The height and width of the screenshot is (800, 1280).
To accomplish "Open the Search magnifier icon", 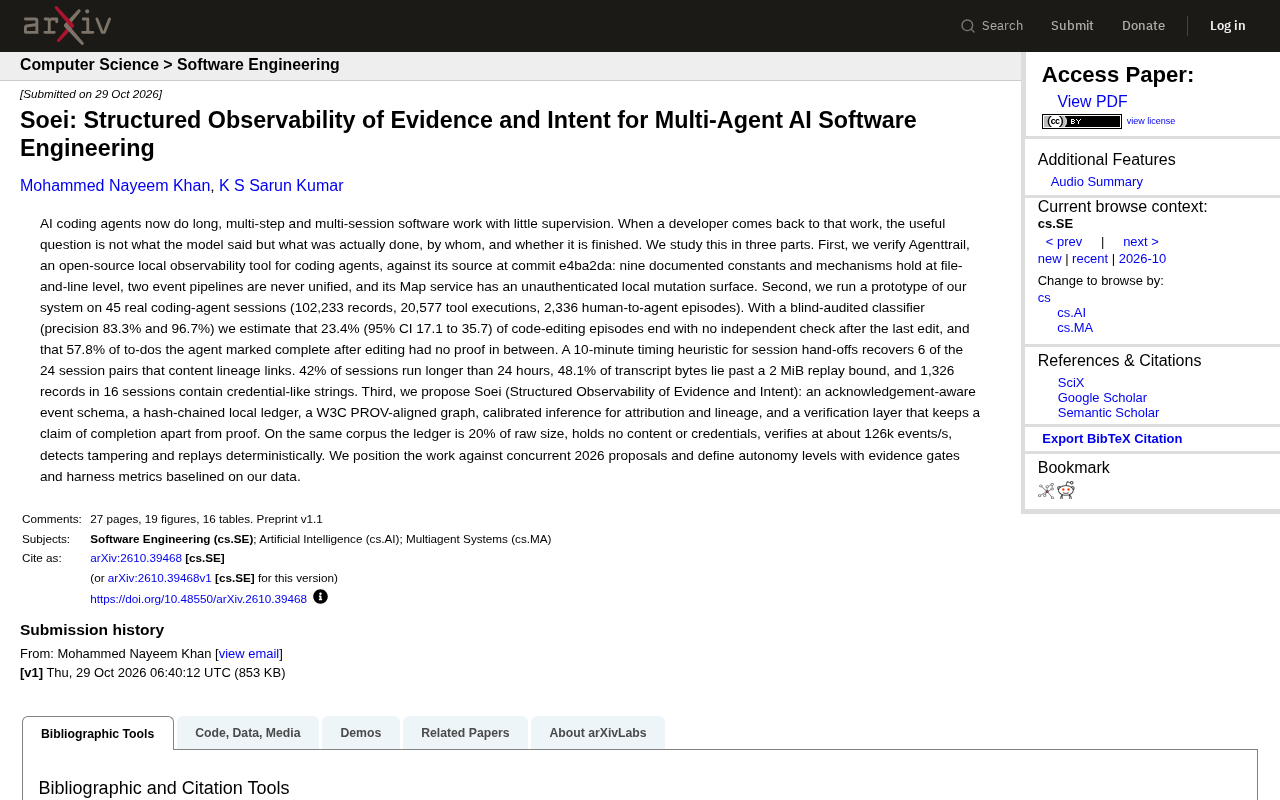I will [968, 26].
